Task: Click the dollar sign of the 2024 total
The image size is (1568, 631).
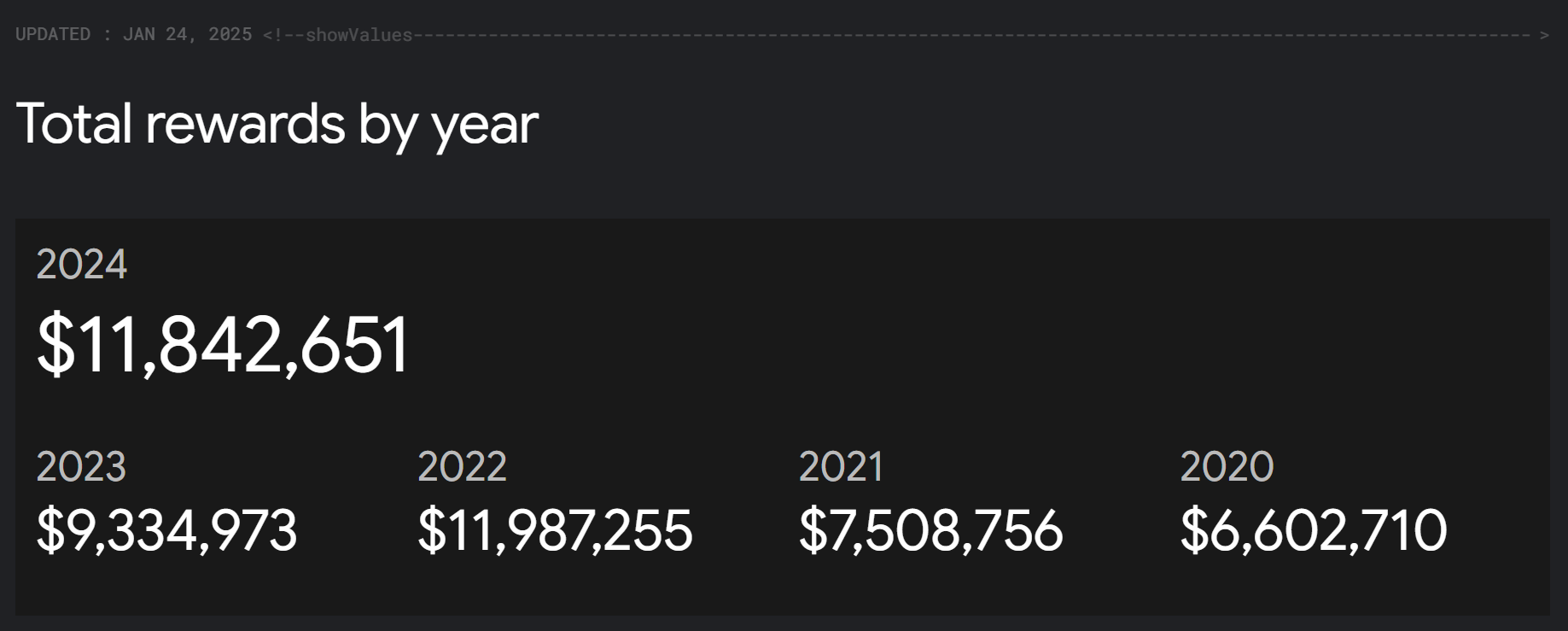Action: point(55,345)
